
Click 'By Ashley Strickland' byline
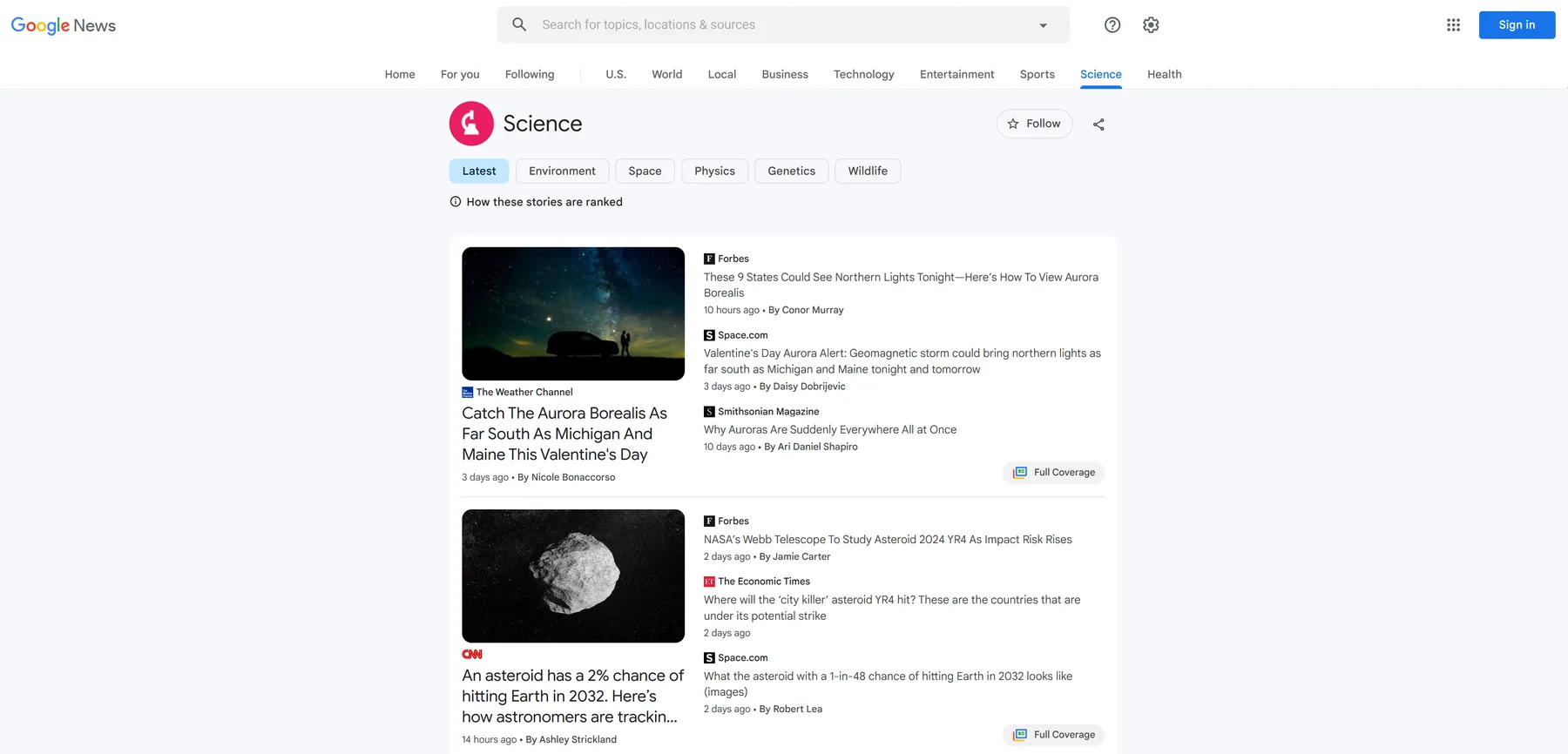[571, 739]
